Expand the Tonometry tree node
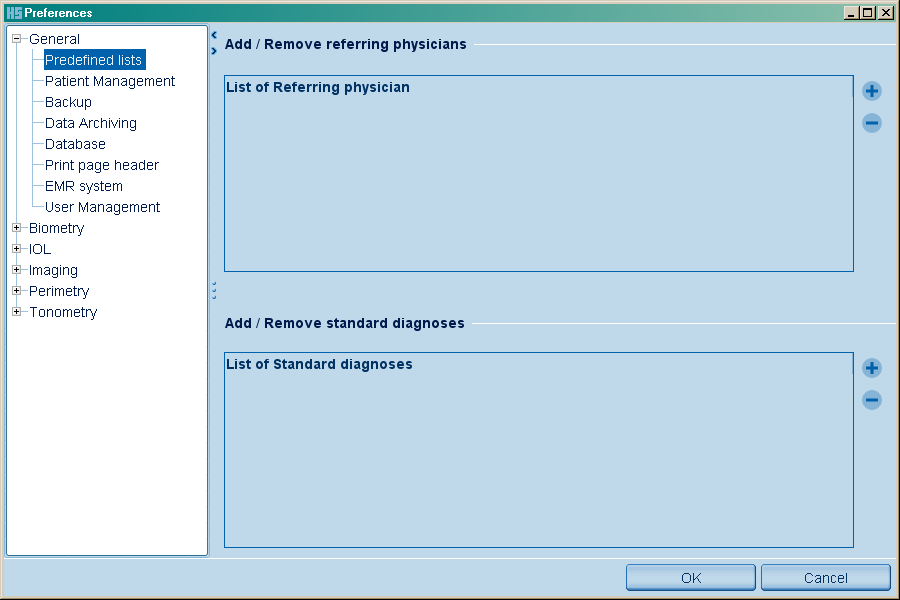 pyautogui.click(x=17, y=312)
